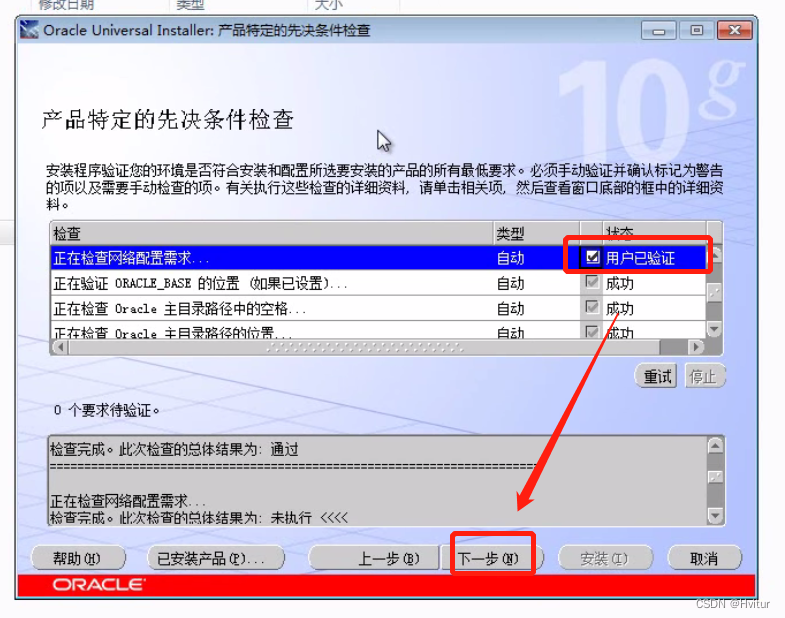Click 成功 status in ORACLE_BASE row
Screen dimensions: 785x618
620,283
